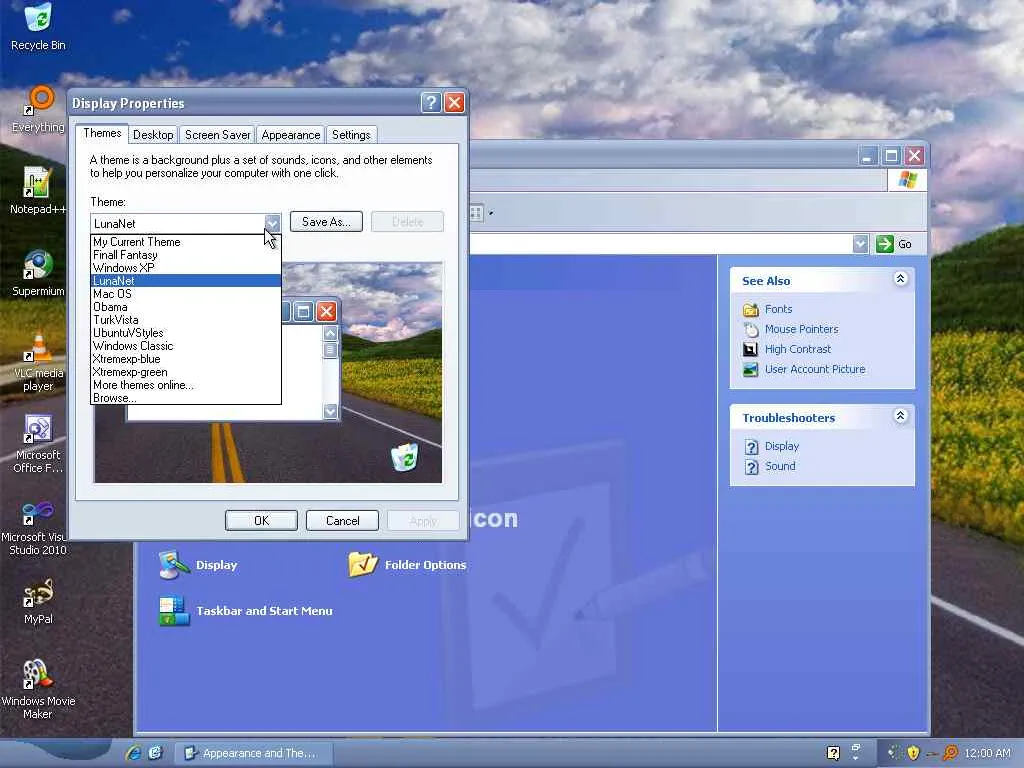Click the taskbar clock showing 12:00 AM
This screenshot has height=768, width=1024.
tap(987, 753)
